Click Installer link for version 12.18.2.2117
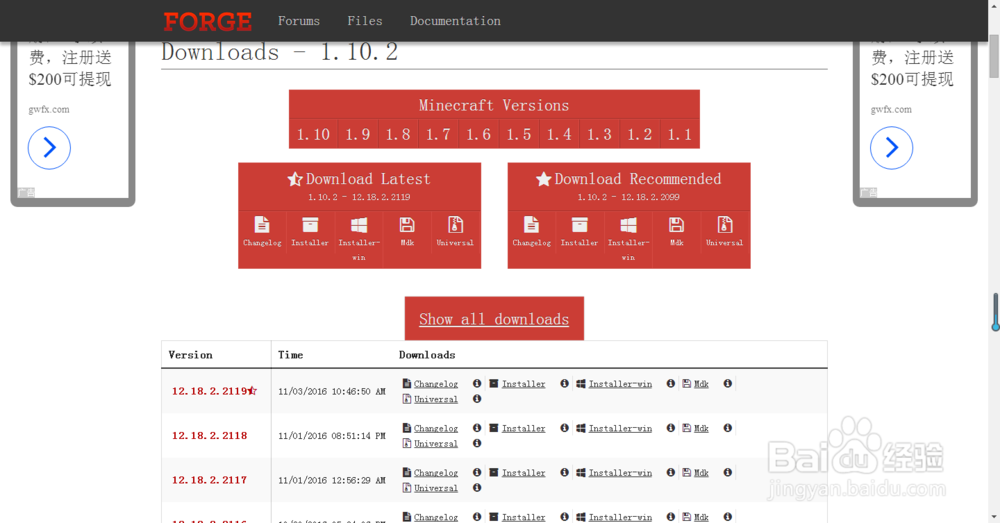Screen dimensions: 1000x523 (x=524, y=473)
